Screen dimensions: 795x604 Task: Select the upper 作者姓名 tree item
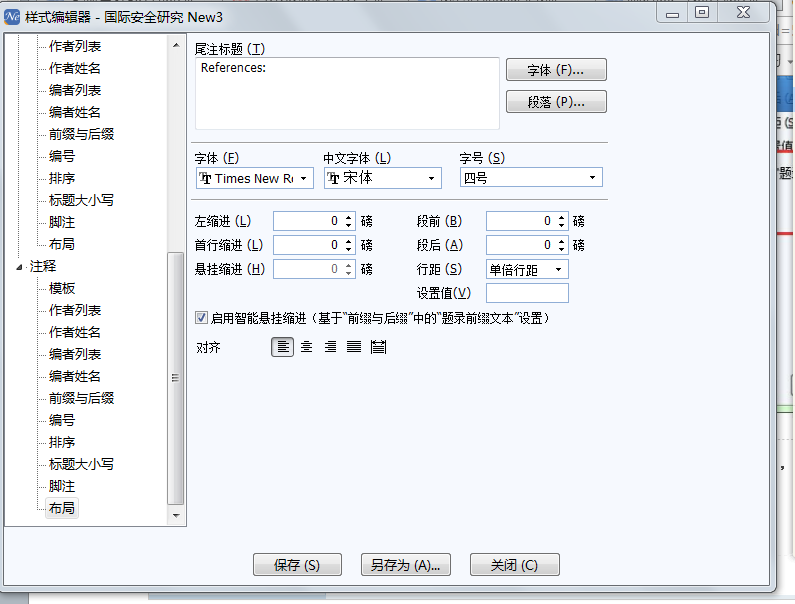tap(75, 68)
